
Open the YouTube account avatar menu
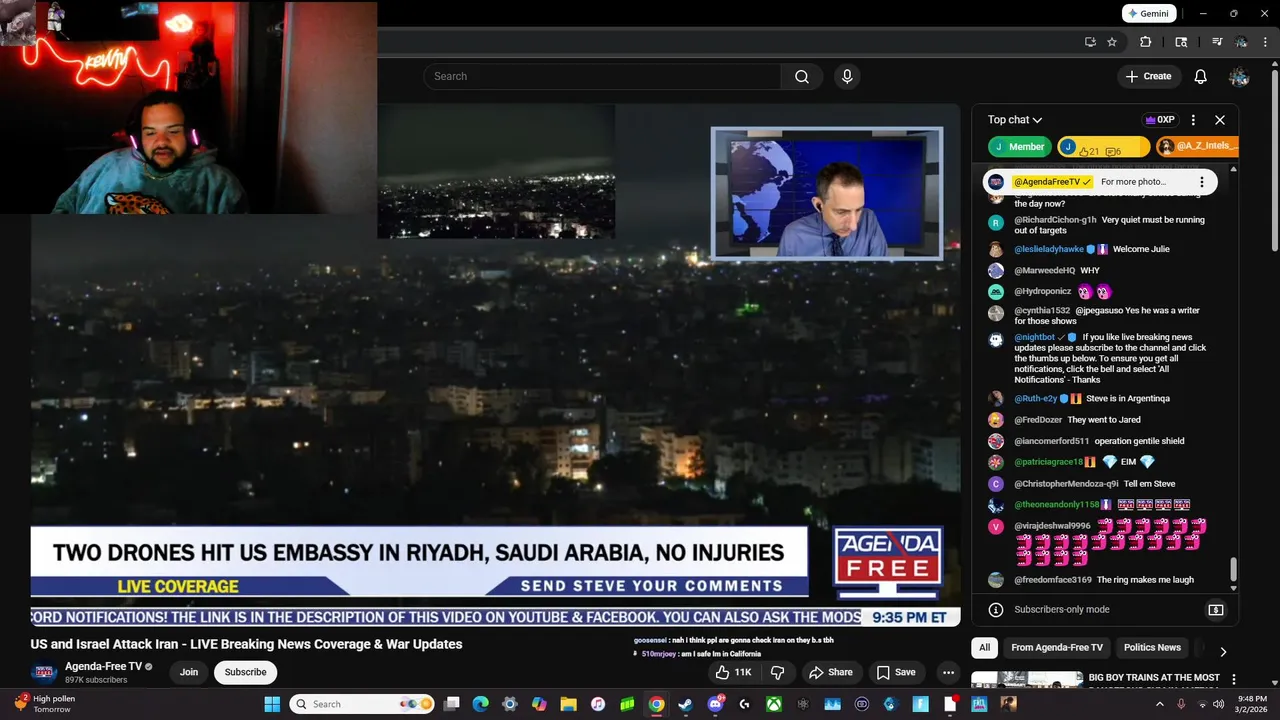pyautogui.click(x=1239, y=76)
